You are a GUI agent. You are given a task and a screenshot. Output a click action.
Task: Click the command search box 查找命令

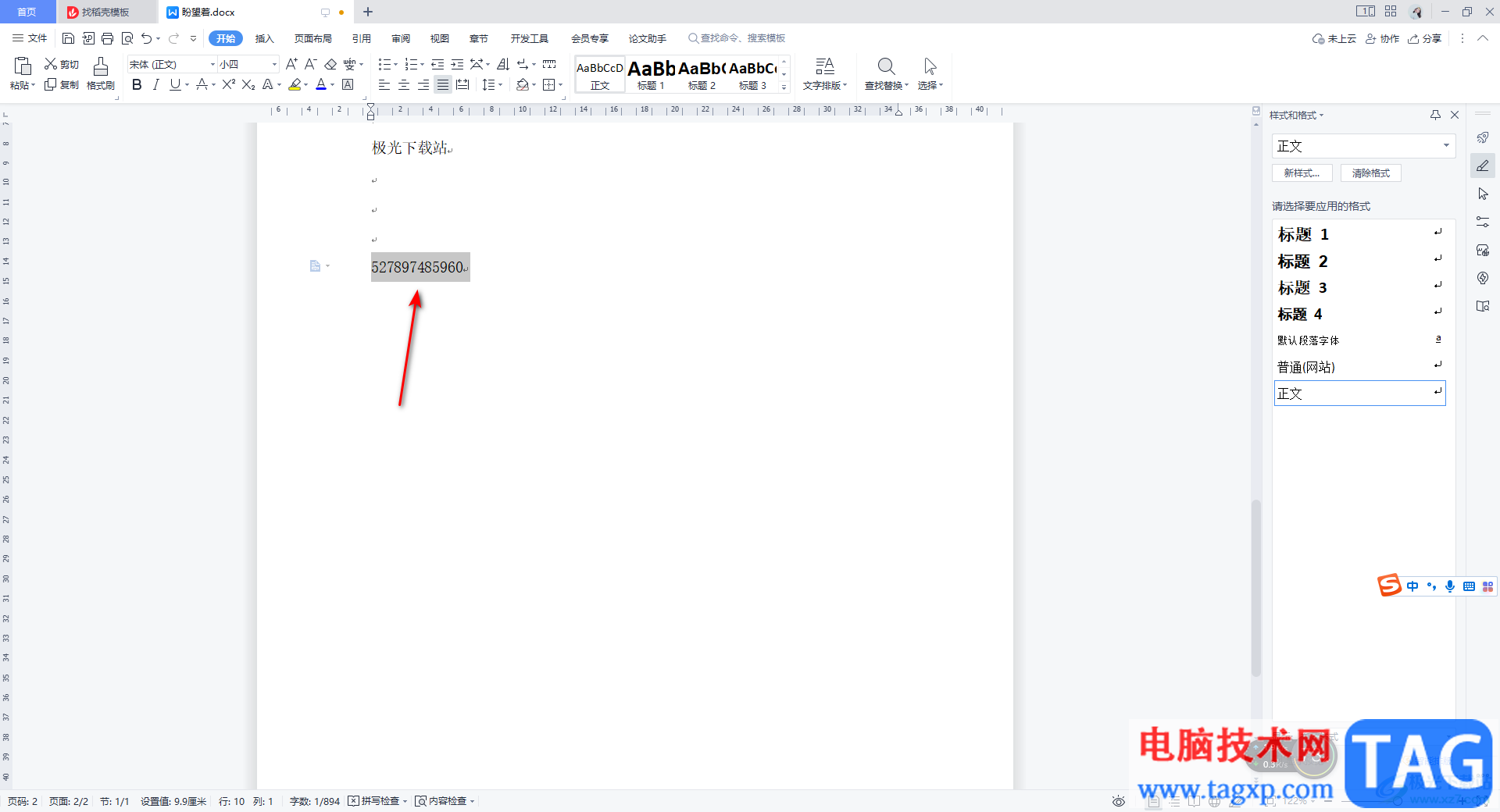click(737, 38)
